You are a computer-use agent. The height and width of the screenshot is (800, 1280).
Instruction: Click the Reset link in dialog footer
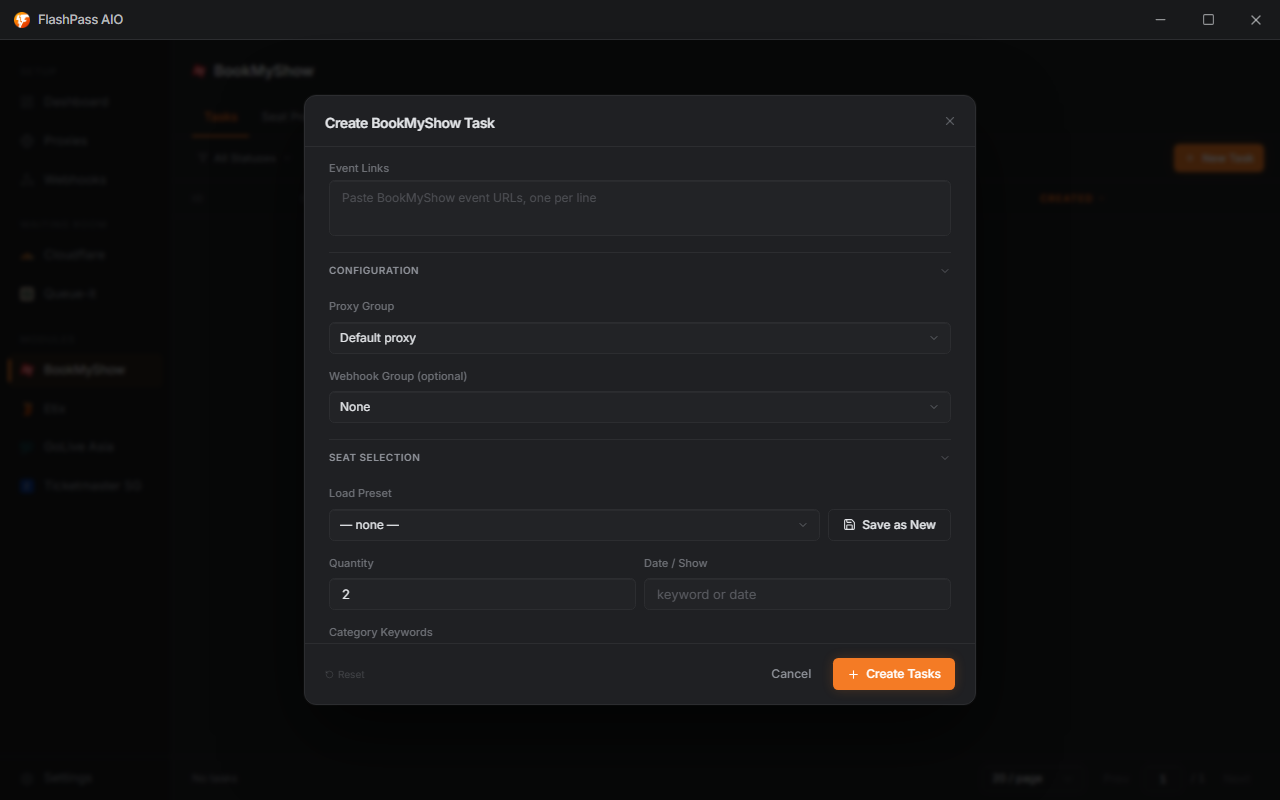click(345, 675)
